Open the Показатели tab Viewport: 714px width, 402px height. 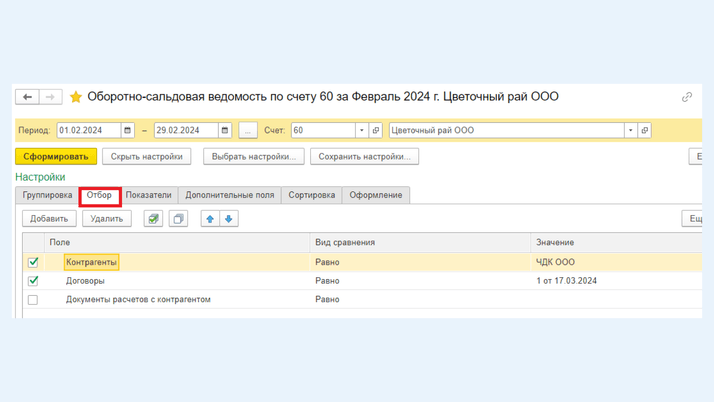pyautogui.click(x=148, y=195)
